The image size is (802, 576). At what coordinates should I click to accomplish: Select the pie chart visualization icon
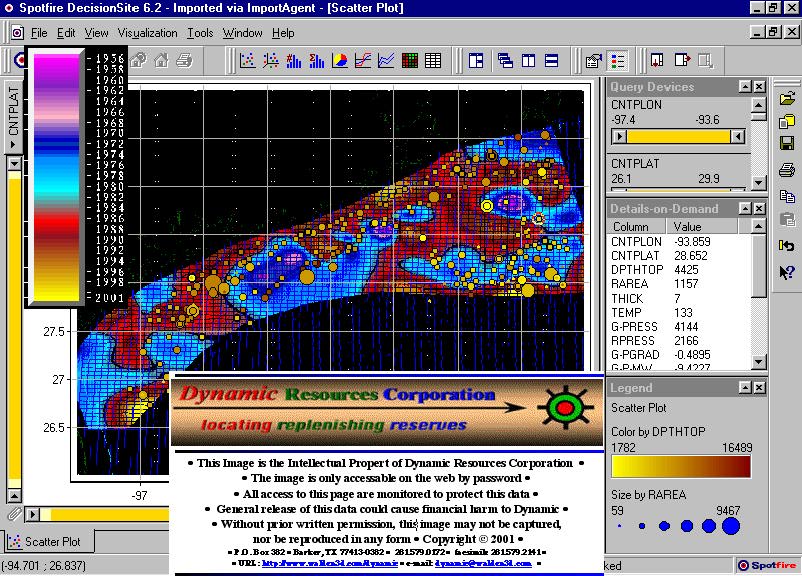pyautogui.click(x=340, y=61)
